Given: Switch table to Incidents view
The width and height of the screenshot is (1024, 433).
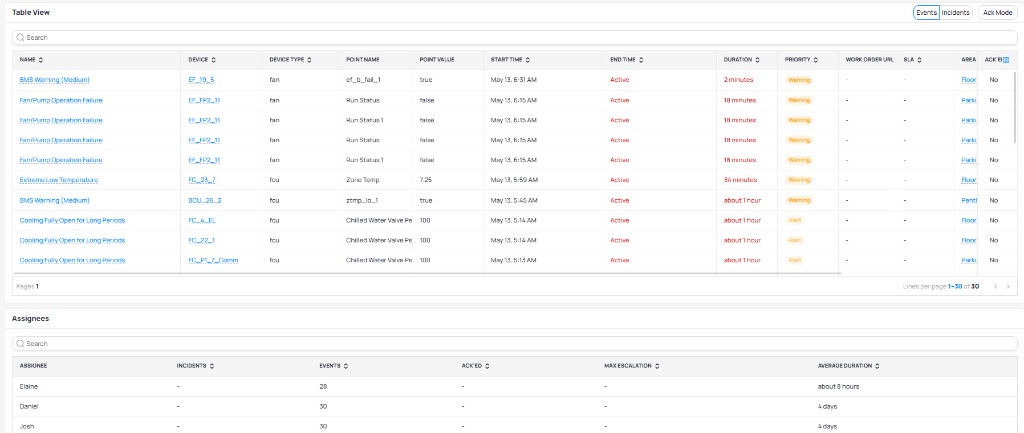Looking at the screenshot, I should point(955,12).
